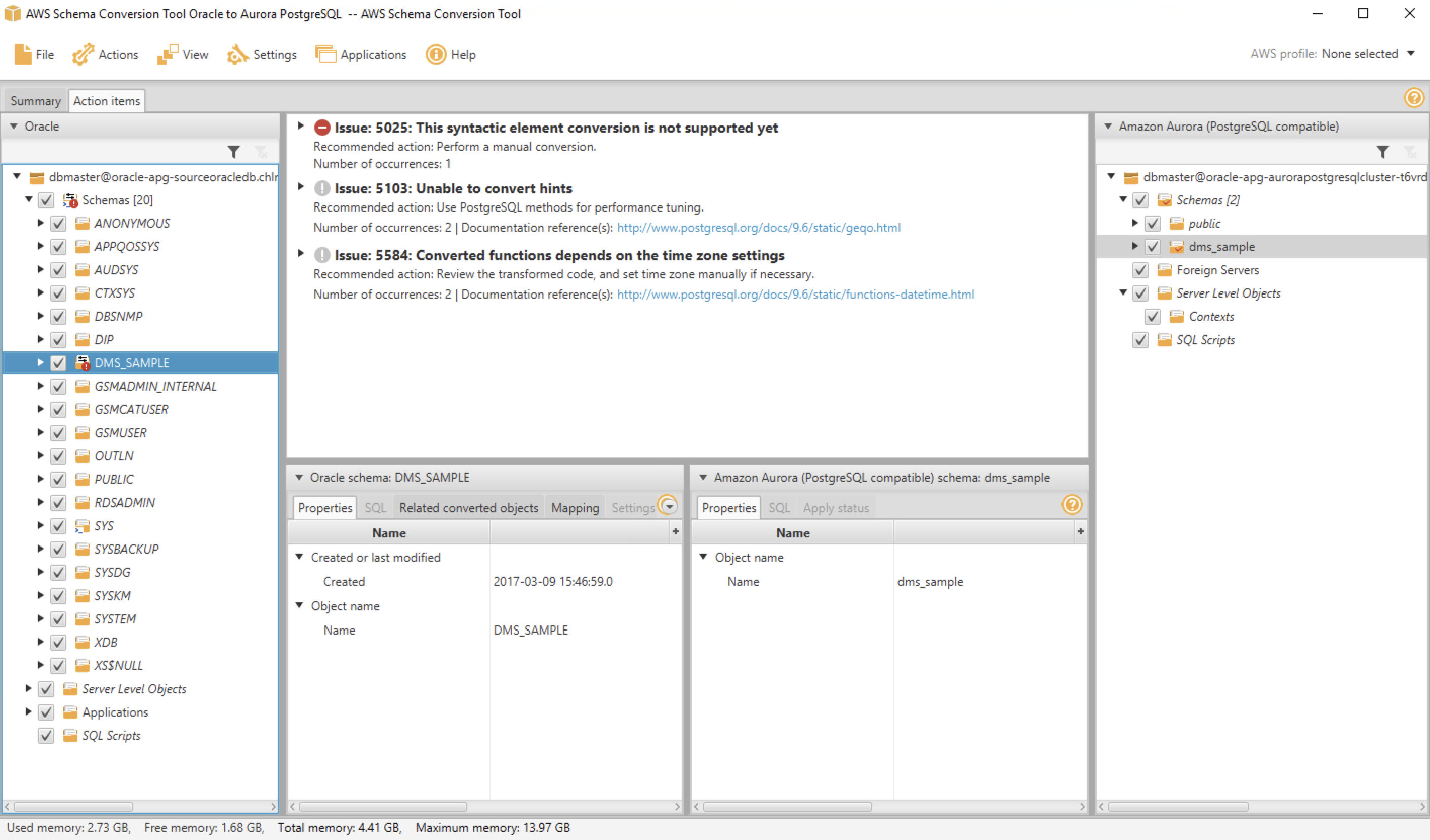This screenshot has height=840, width=1430.
Task: Open the geqo.html documentation link
Action: point(758,227)
